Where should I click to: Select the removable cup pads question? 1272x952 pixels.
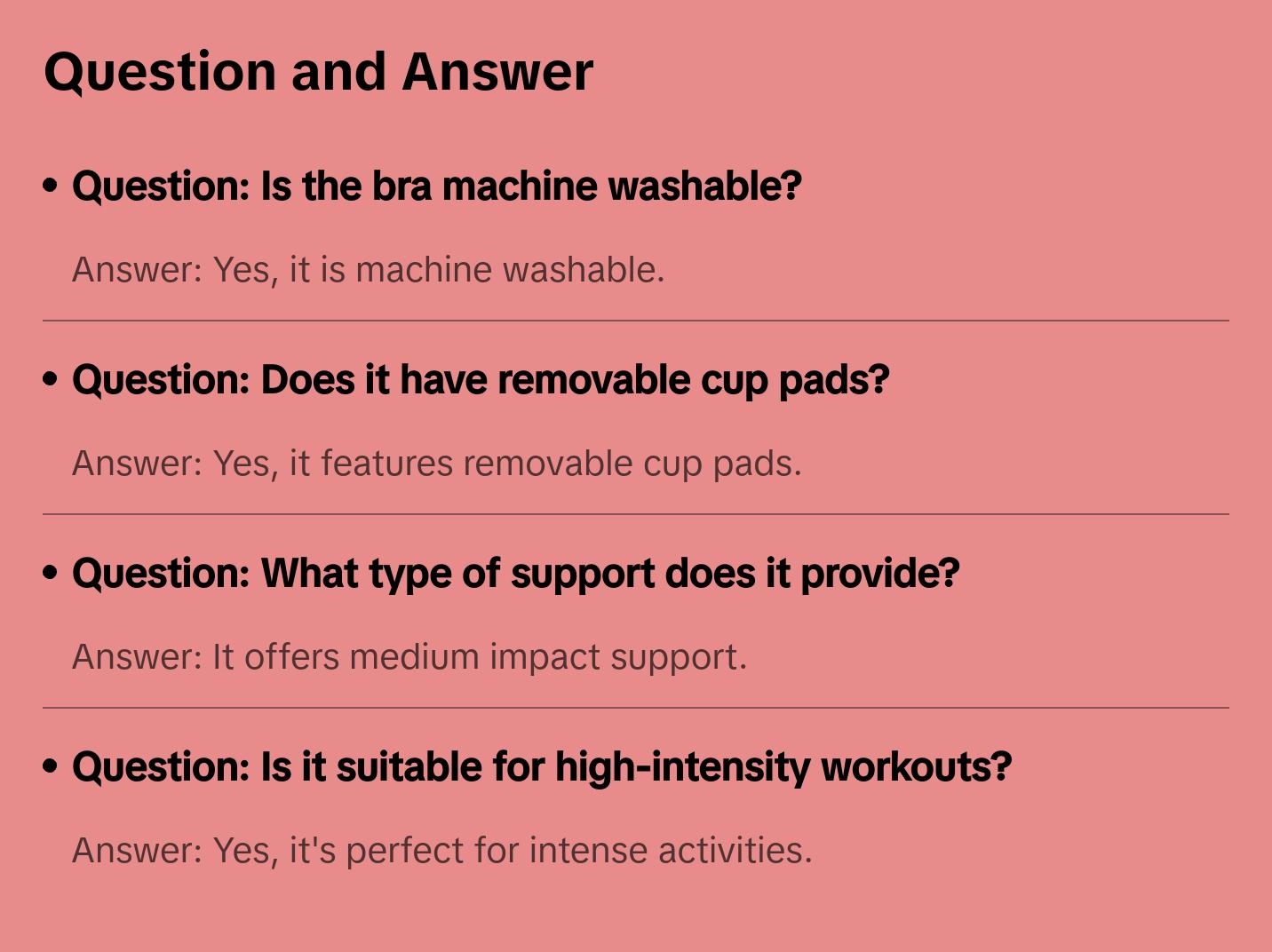[x=481, y=380]
